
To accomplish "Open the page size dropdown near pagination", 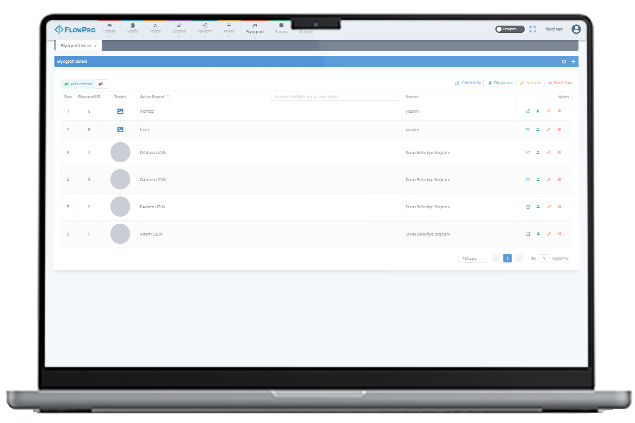I will [x=471, y=258].
